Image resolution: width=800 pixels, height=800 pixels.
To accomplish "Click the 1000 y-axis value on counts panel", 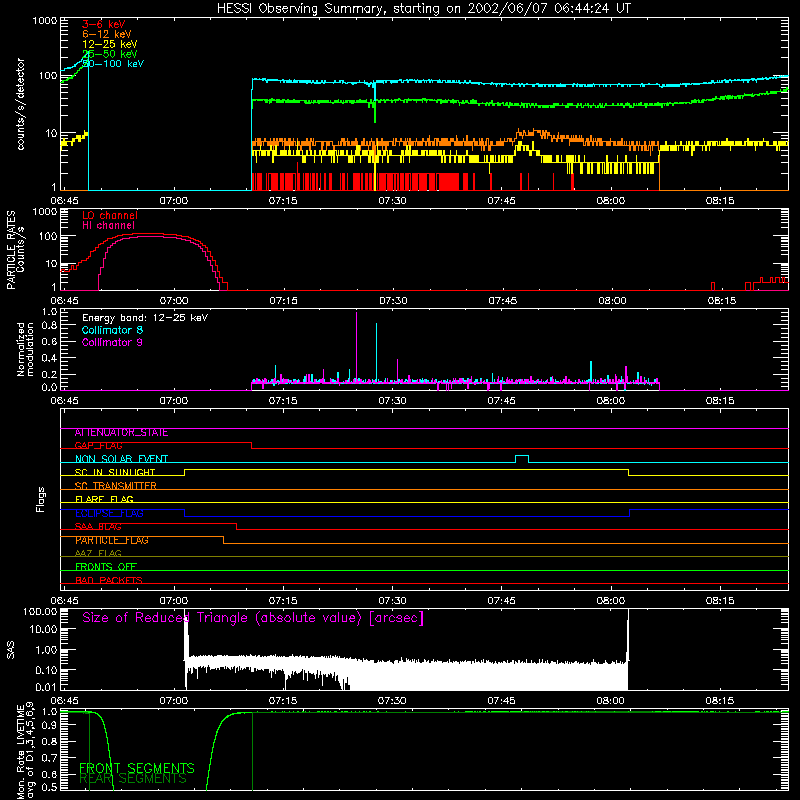I will [x=45, y=21].
